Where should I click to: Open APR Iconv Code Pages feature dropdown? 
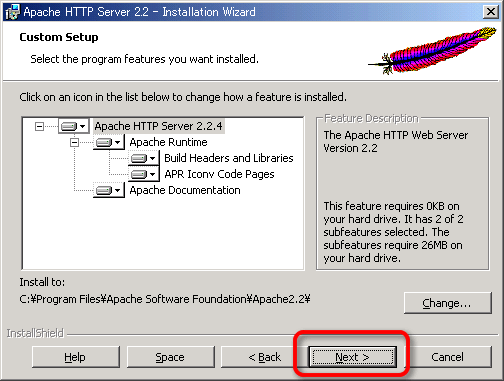point(144,174)
